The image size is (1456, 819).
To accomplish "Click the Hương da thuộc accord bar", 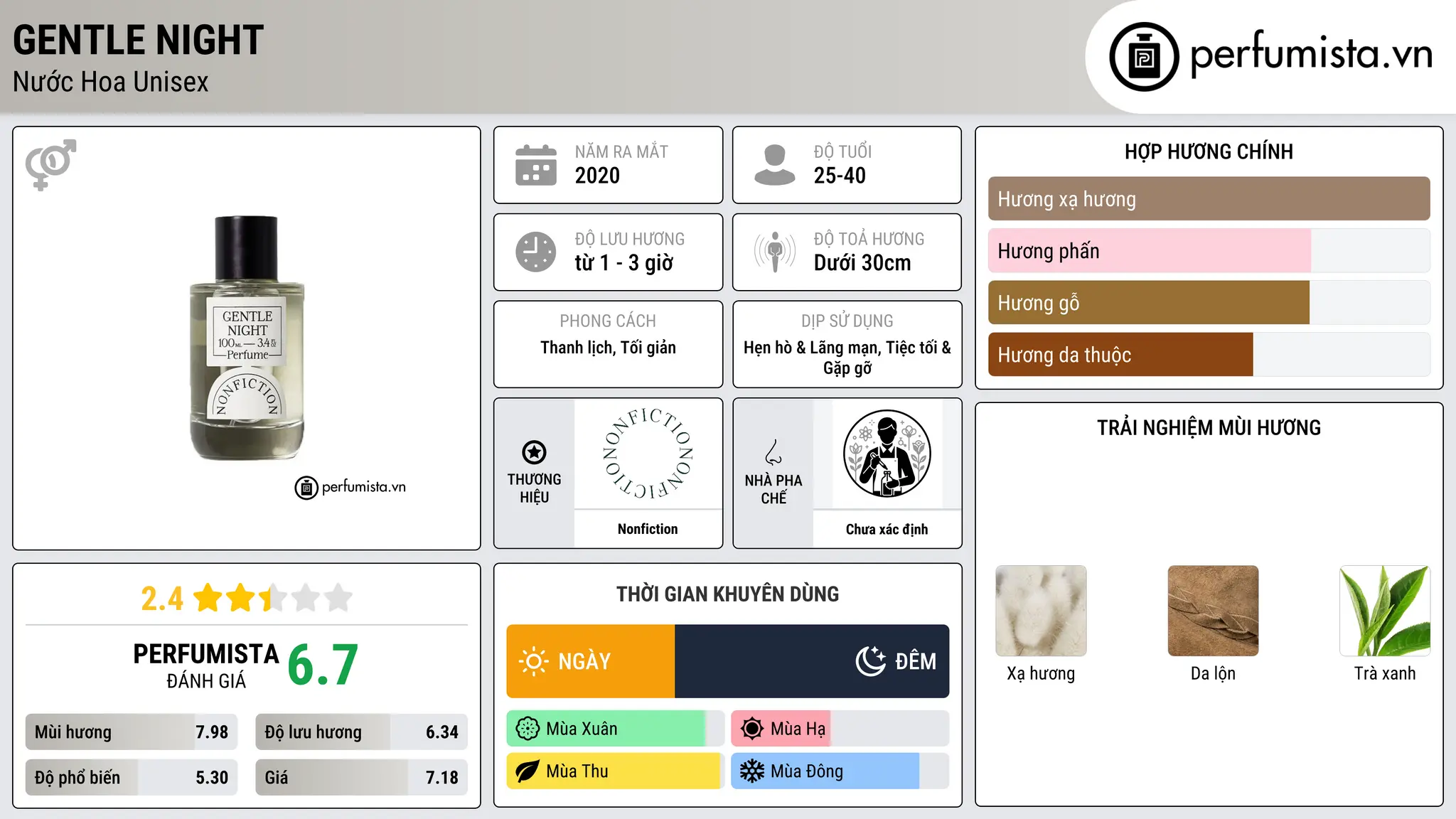I will click(x=1209, y=355).
